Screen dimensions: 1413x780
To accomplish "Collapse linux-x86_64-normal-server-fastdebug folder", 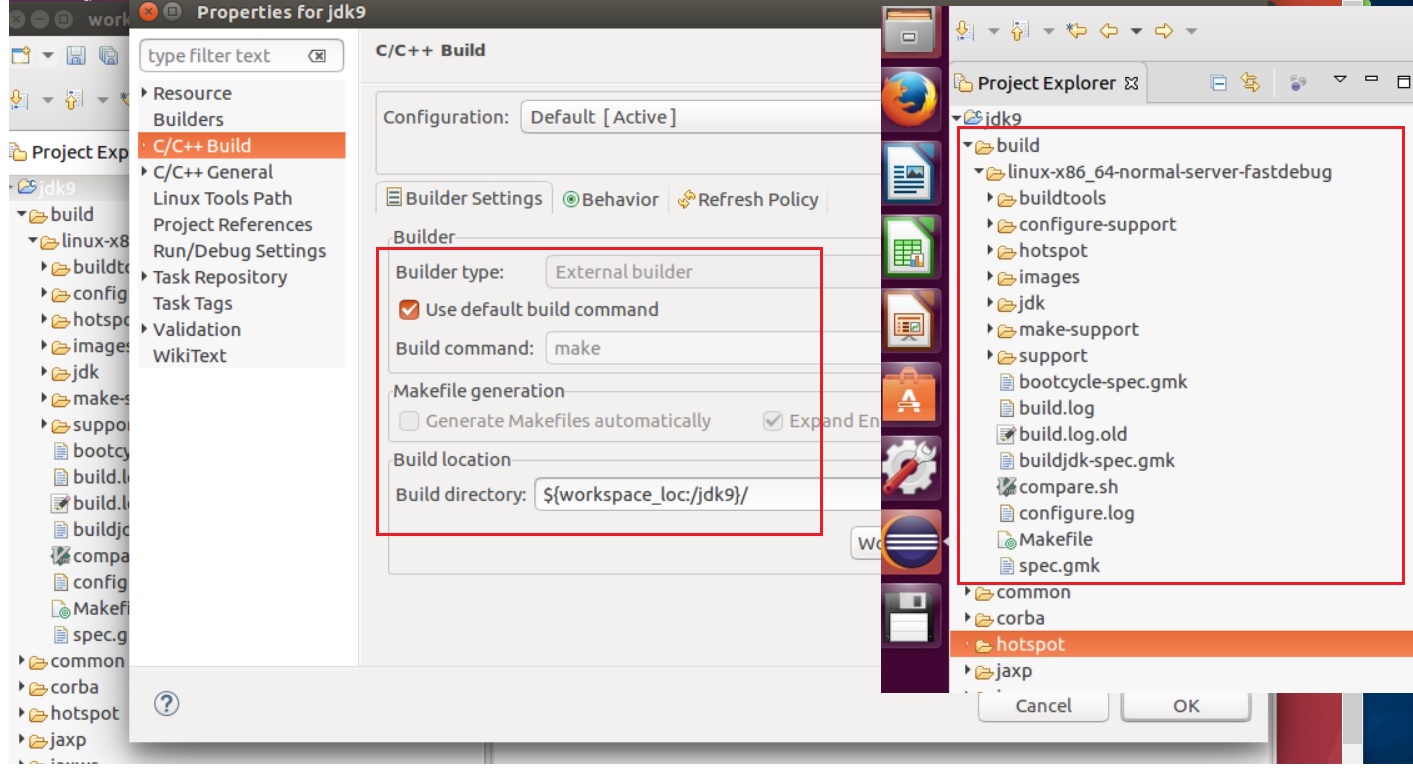I will click(x=979, y=172).
